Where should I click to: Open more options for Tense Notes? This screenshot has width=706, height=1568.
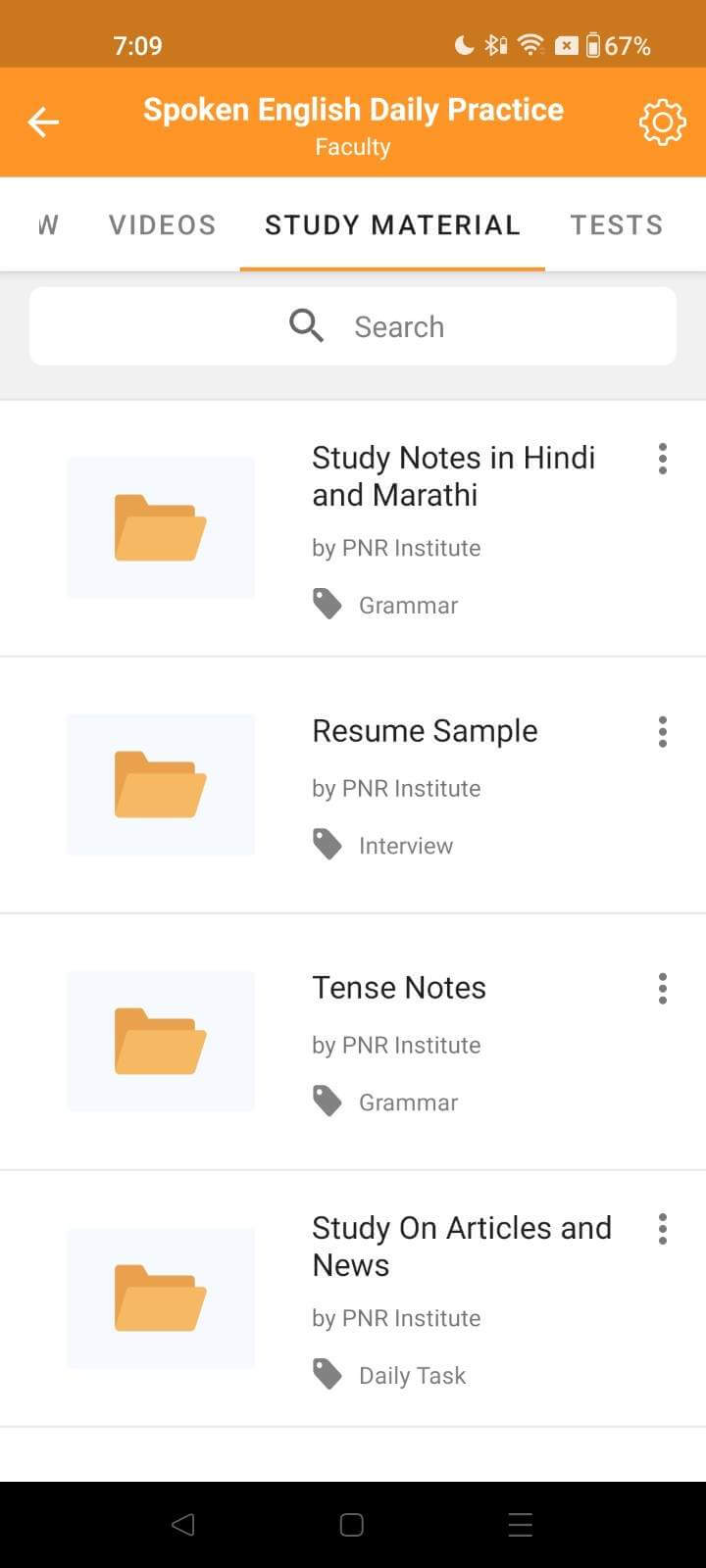pos(663,989)
